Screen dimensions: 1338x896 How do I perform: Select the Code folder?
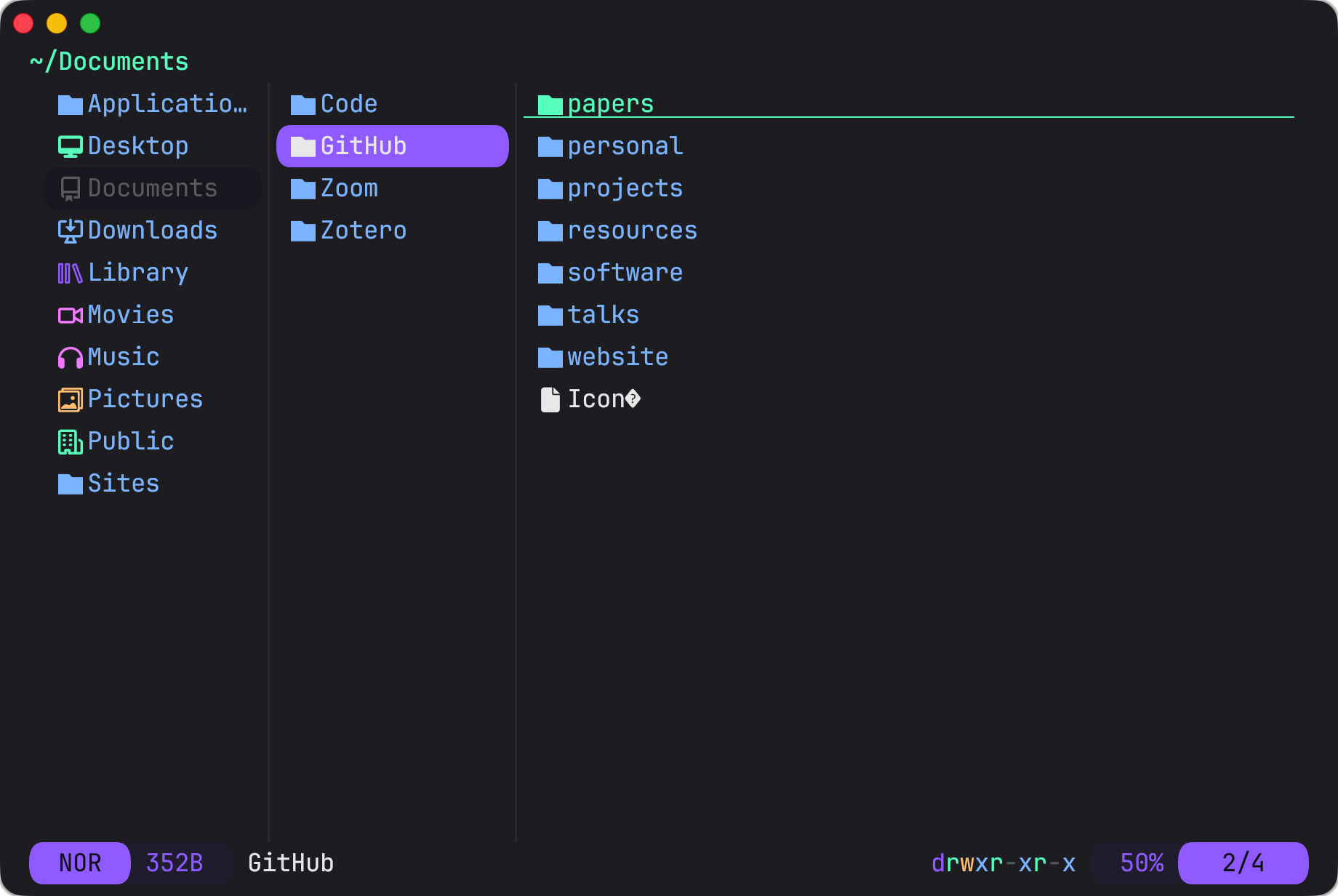pyautogui.click(x=349, y=104)
